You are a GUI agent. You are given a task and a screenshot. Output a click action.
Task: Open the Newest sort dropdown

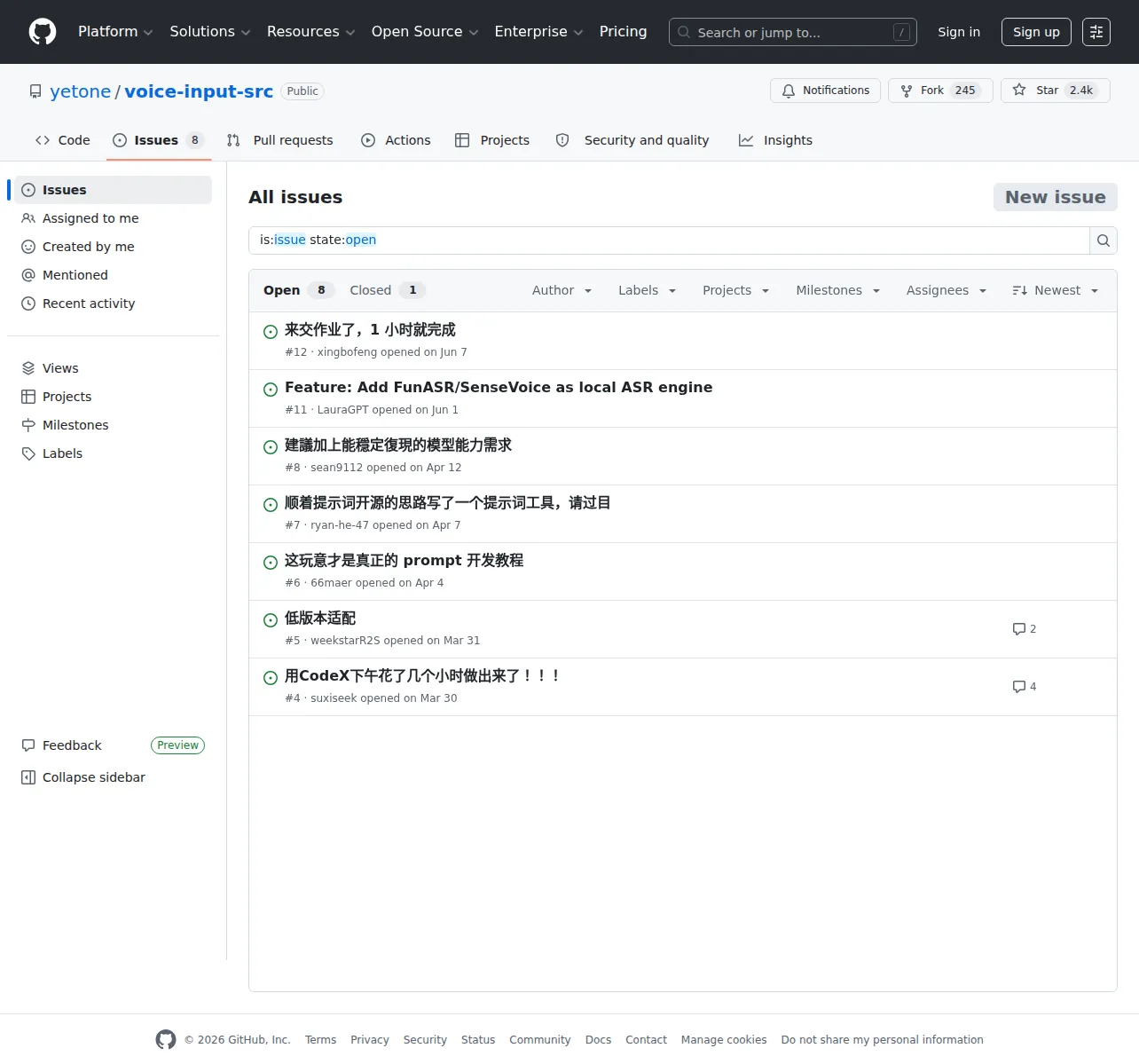pos(1056,290)
